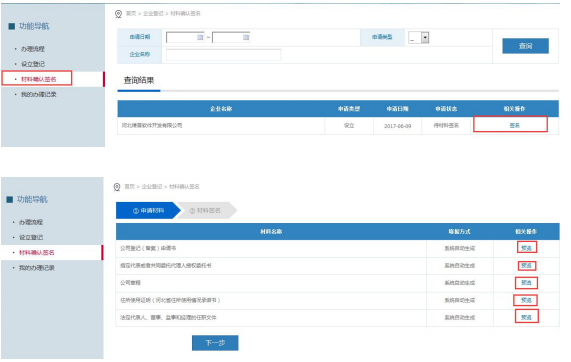Select 系统自动生成 in the 公司章程 row
The image size is (571, 362).
pyautogui.click(x=460, y=283)
